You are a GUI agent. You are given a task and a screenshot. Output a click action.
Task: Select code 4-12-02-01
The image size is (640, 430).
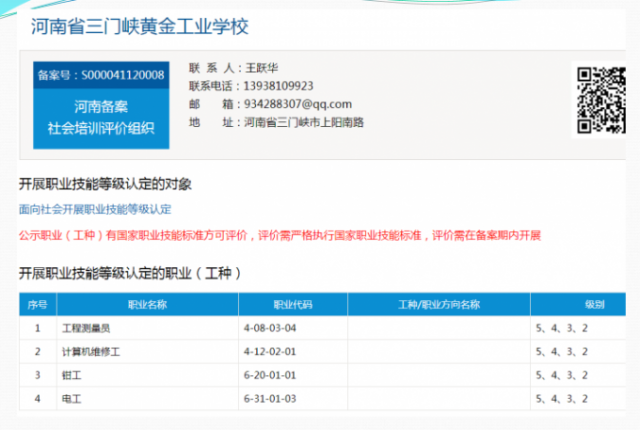click(270, 352)
